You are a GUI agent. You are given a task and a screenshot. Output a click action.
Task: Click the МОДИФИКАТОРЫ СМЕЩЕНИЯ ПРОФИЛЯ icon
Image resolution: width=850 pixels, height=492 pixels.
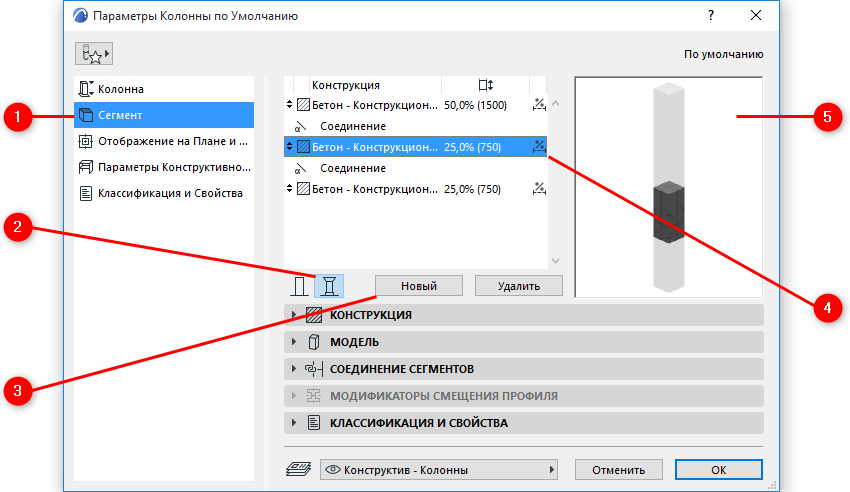(314, 396)
